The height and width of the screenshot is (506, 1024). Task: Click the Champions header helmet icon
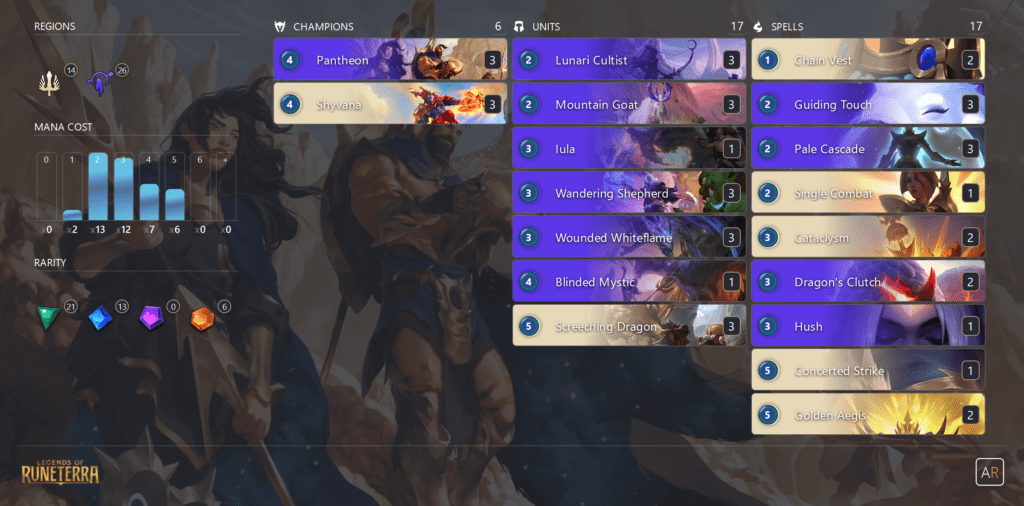pyautogui.click(x=280, y=27)
